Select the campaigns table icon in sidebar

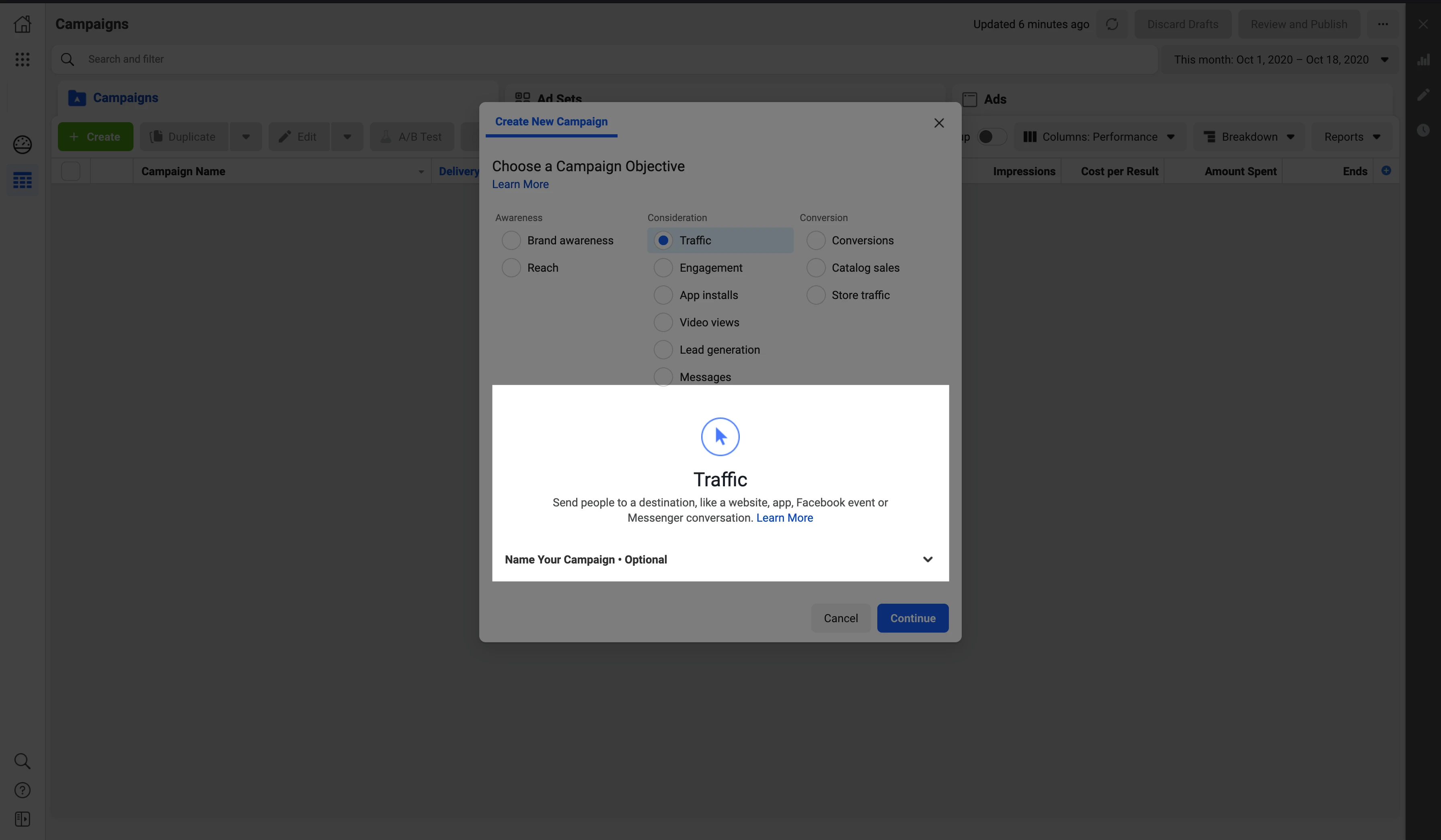coord(22,180)
